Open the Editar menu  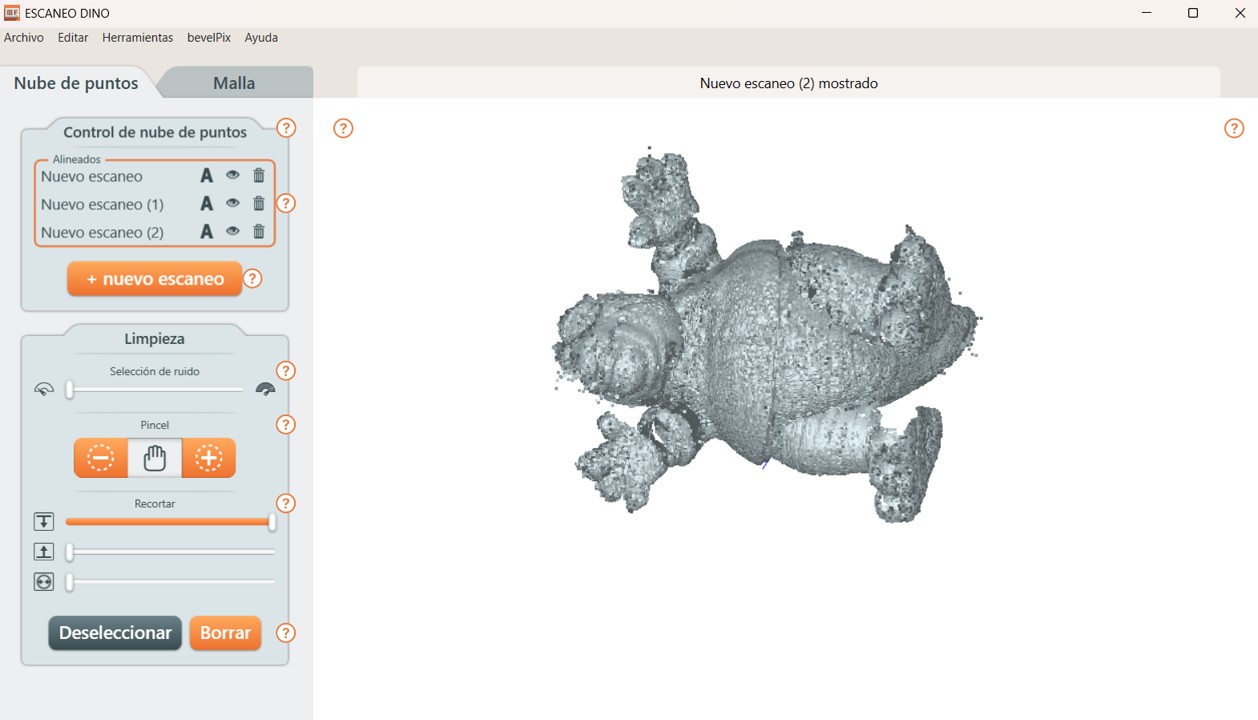(x=73, y=37)
